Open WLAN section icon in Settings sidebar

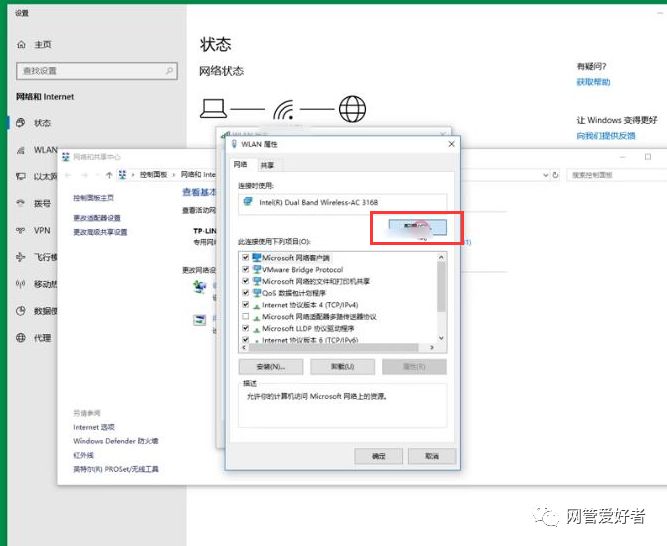(x=20, y=150)
